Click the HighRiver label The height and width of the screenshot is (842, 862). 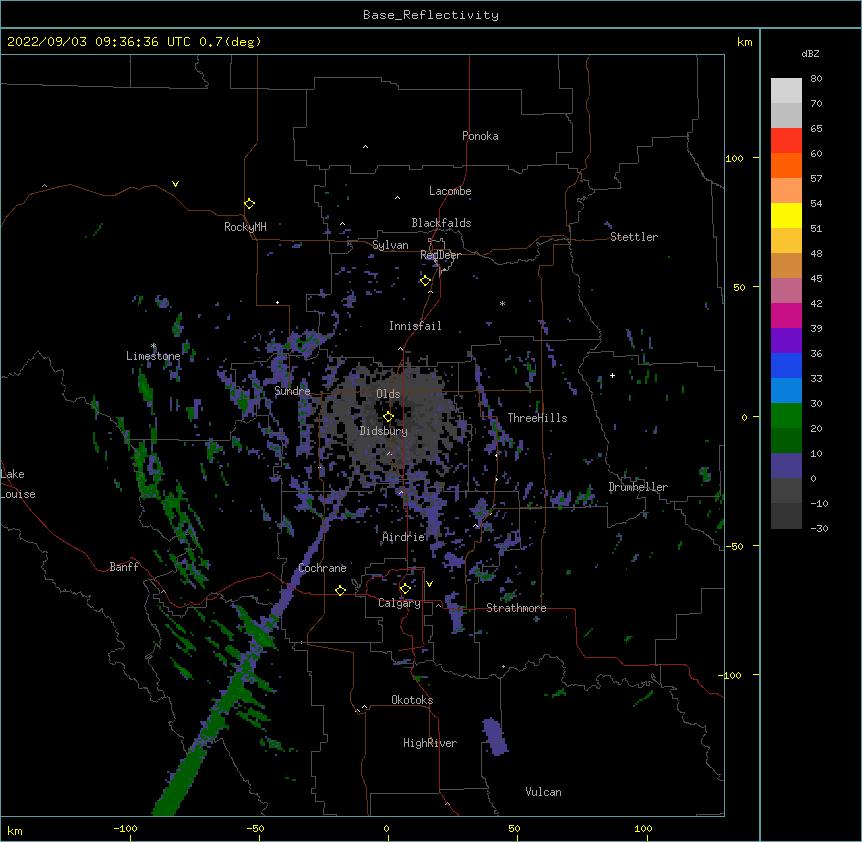(x=430, y=743)
